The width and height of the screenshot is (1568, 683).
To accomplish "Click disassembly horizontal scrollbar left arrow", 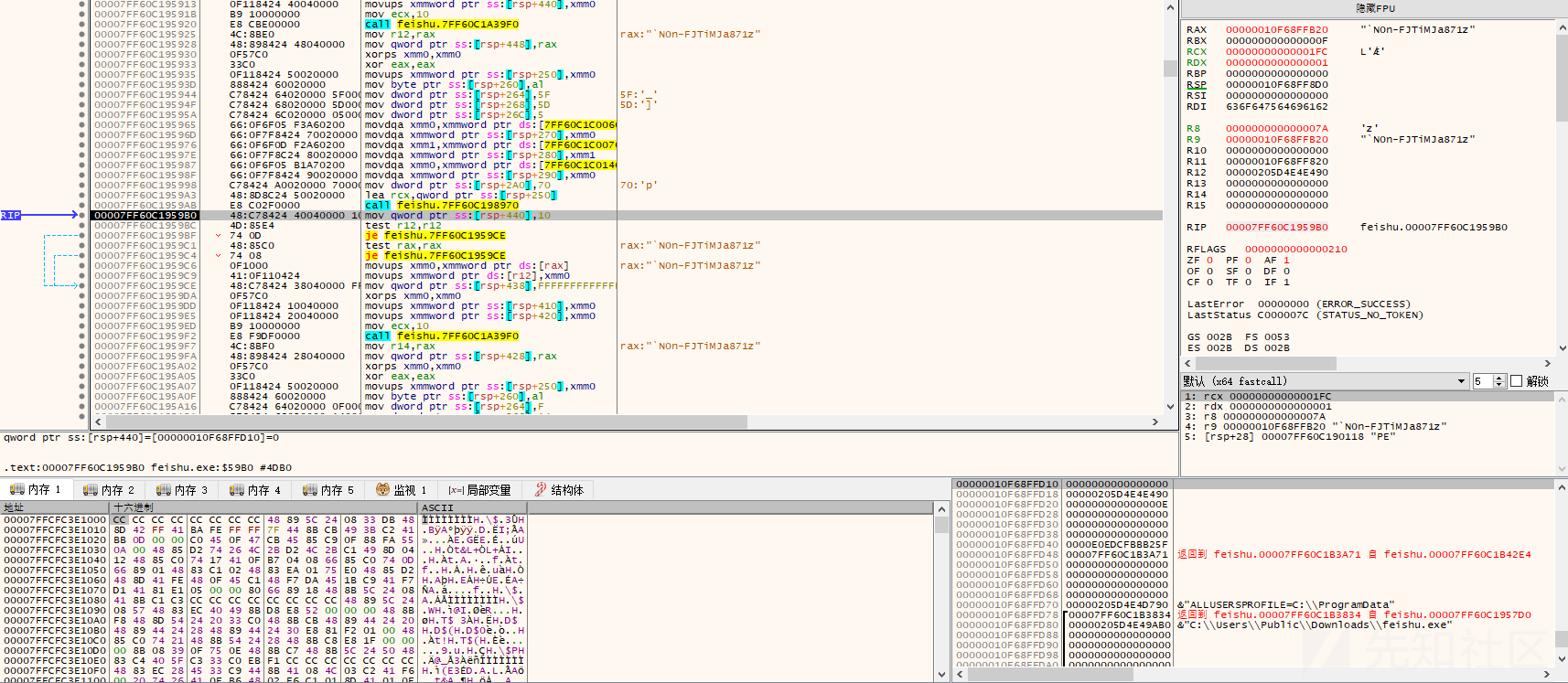I will [x=98, y=422].
